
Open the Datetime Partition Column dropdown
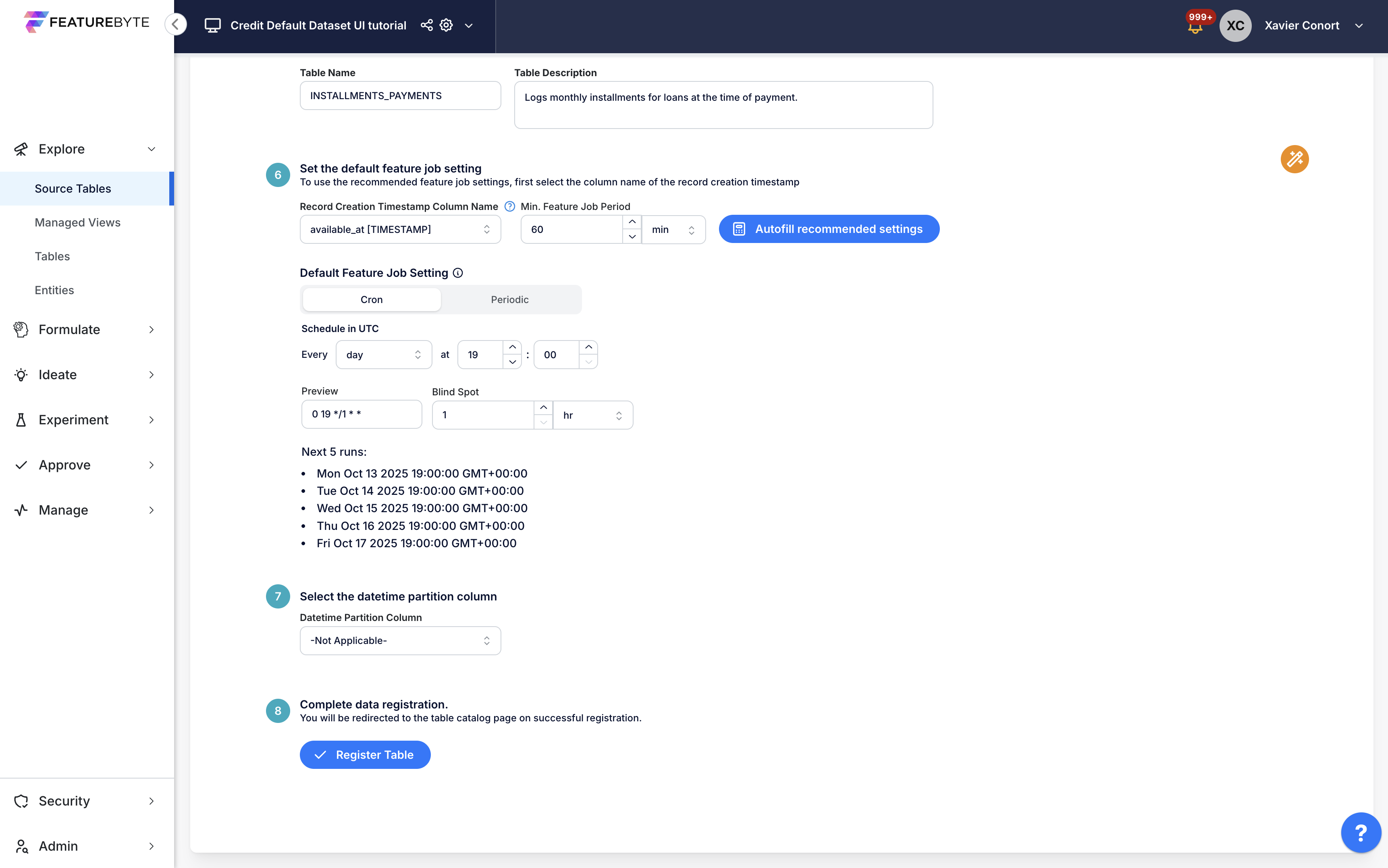[400, 641]
